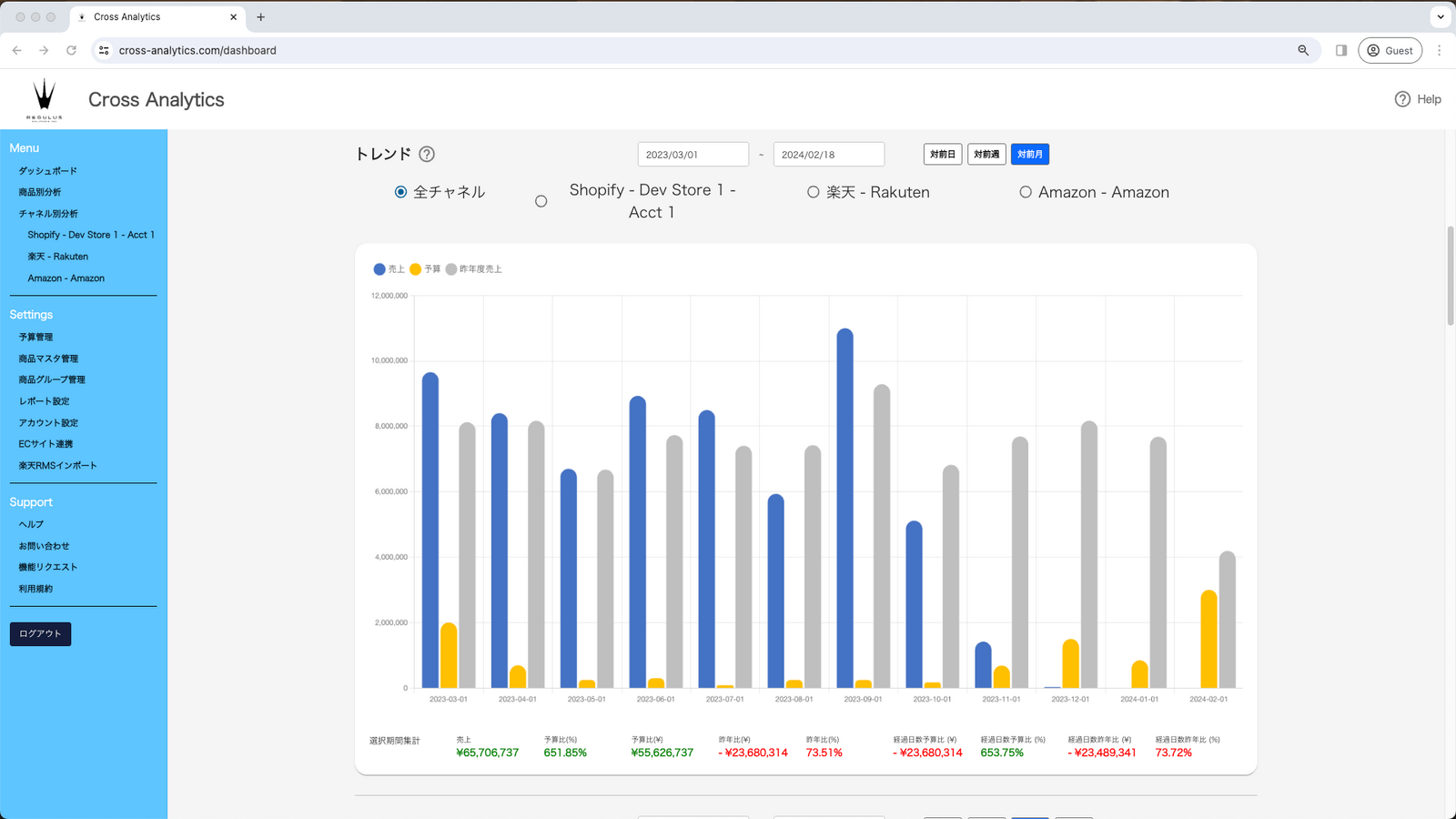The height and width of the screenshot is (819, 1456).
Task: Open the browser side panel icon
Action: point(1340,50)
